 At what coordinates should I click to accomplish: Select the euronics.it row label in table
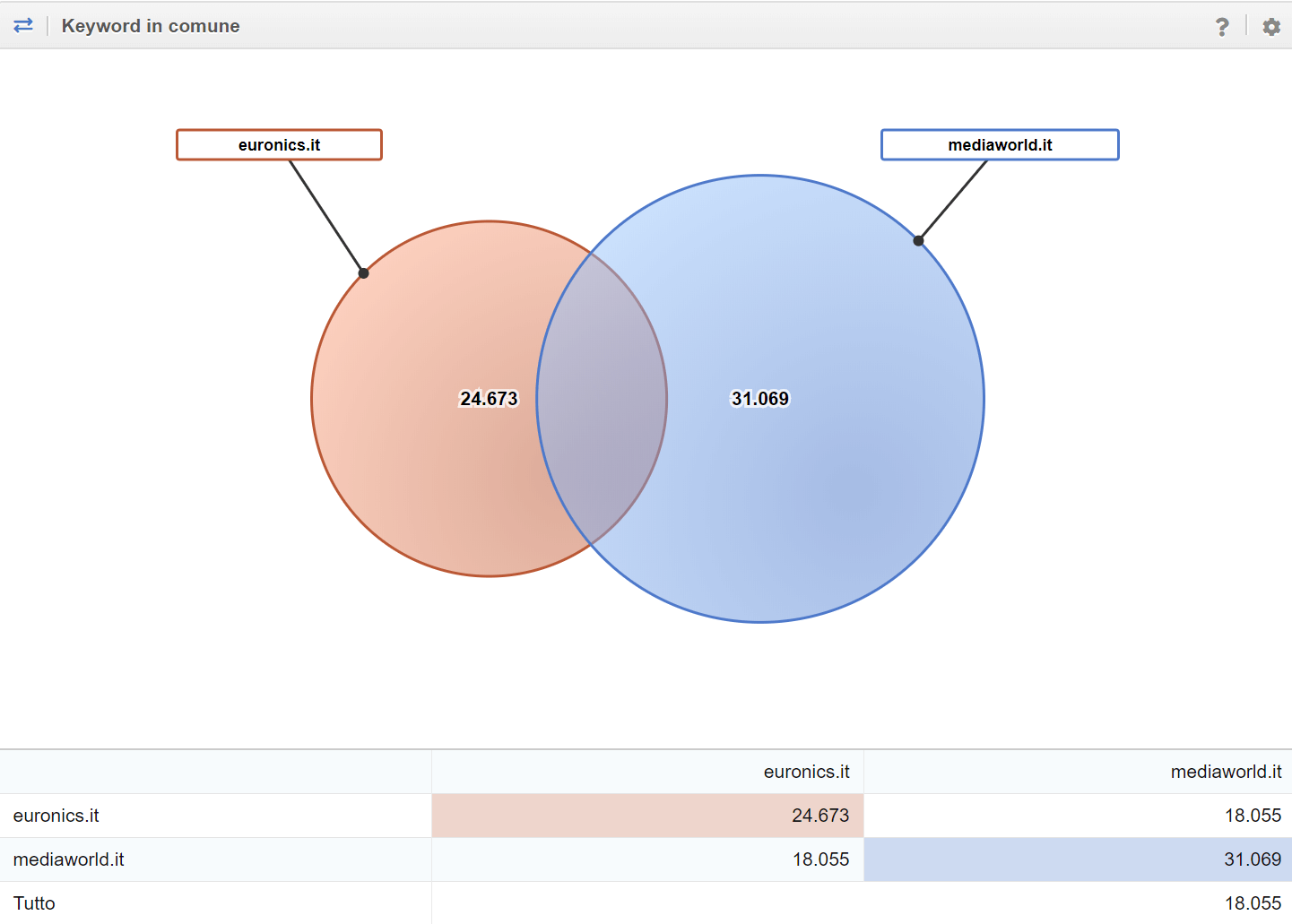pos(56,816)
